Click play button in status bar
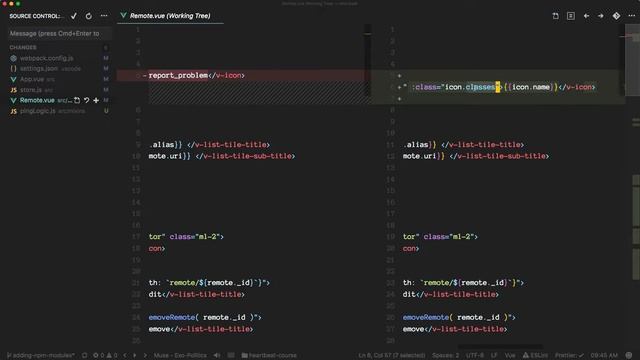640x360 pixels. (135, 356)
